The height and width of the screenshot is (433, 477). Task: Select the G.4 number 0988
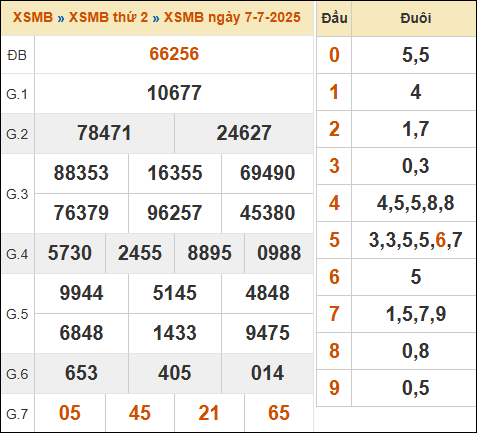(279, 253)
